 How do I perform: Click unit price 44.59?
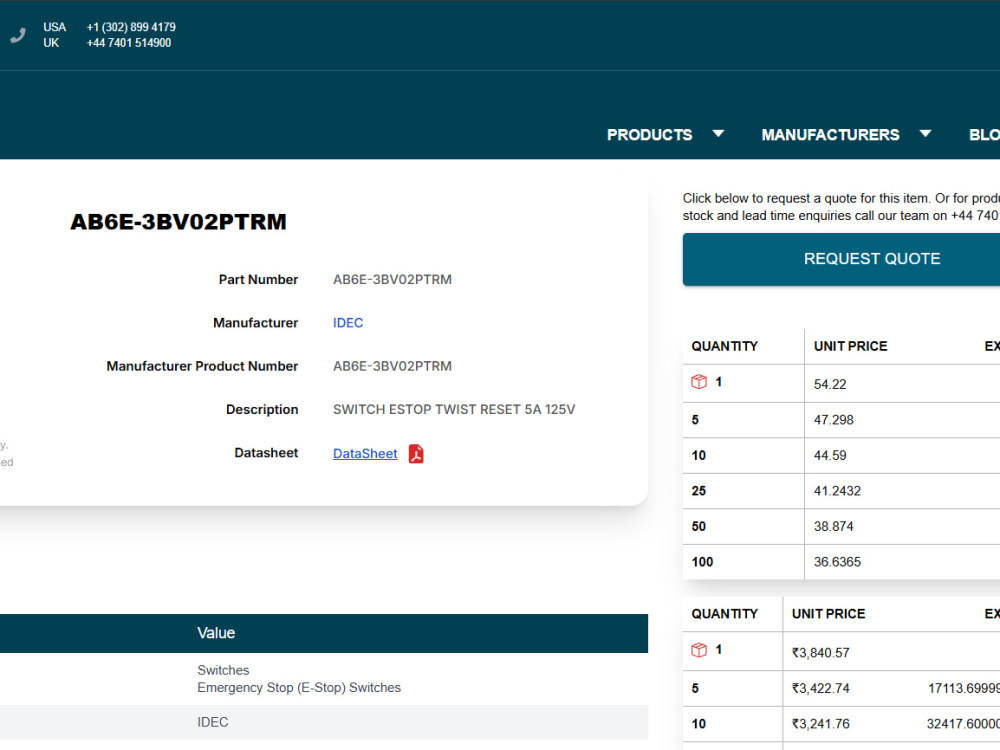tap(830, 455)
